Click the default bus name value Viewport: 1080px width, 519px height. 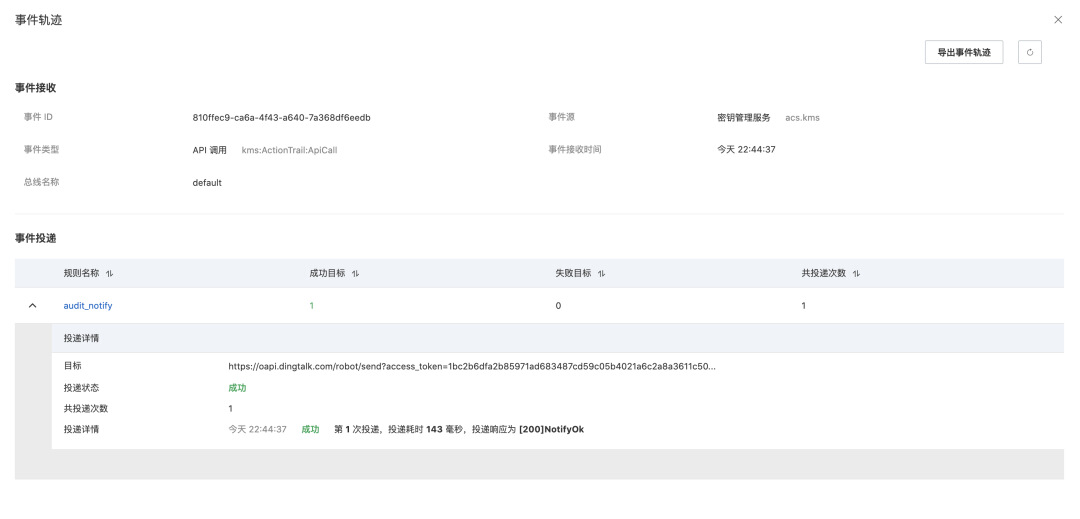pyautogui.click(x=207, y=183)
